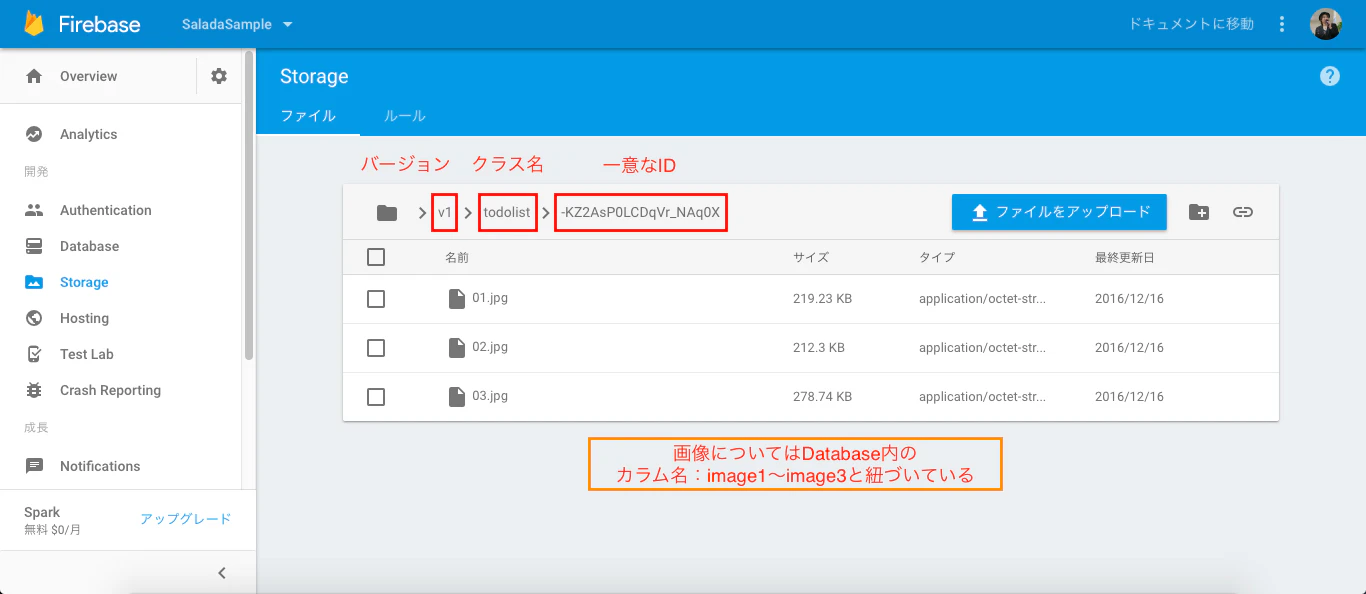
Task: Click the 名前 column header
Action: pos(457,257)
